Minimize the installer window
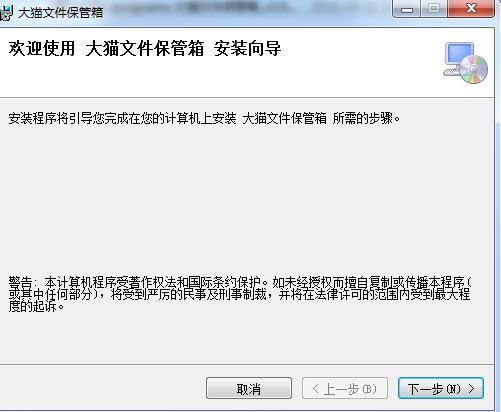The width and height of the screenshot is (501, 412). [x=407, y=9]
